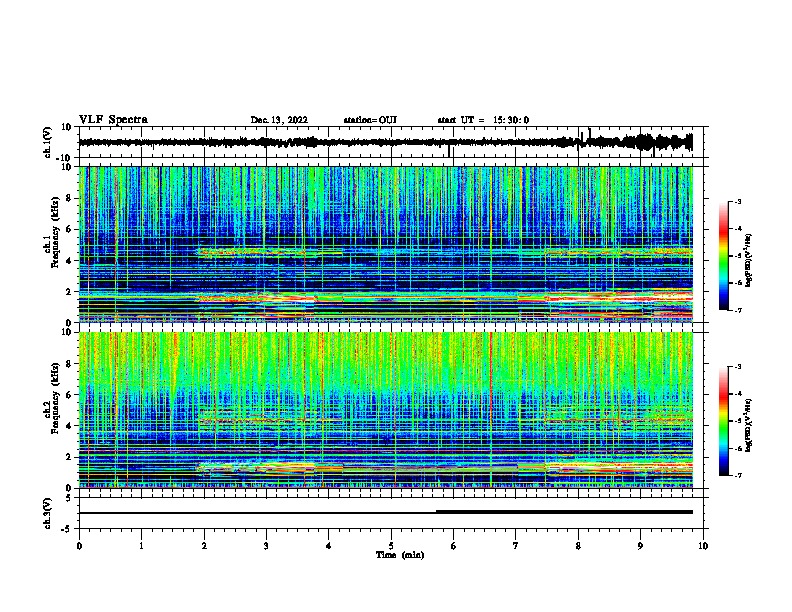Viewport: 792px width, 612px height.
Task: Click the "VLF Spectra" title text
Action: click(x=113, y=120)
